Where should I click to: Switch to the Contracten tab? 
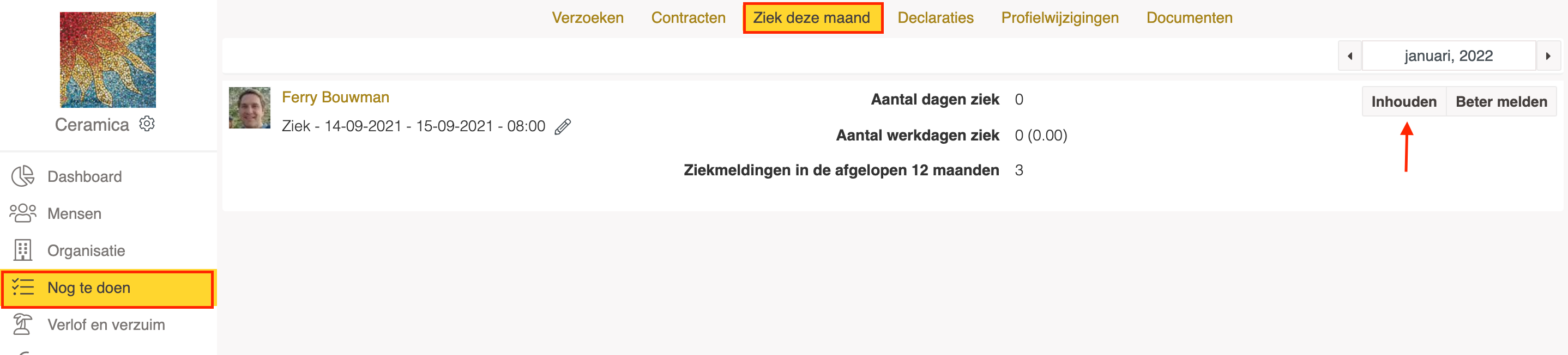(x=688, y=17)
